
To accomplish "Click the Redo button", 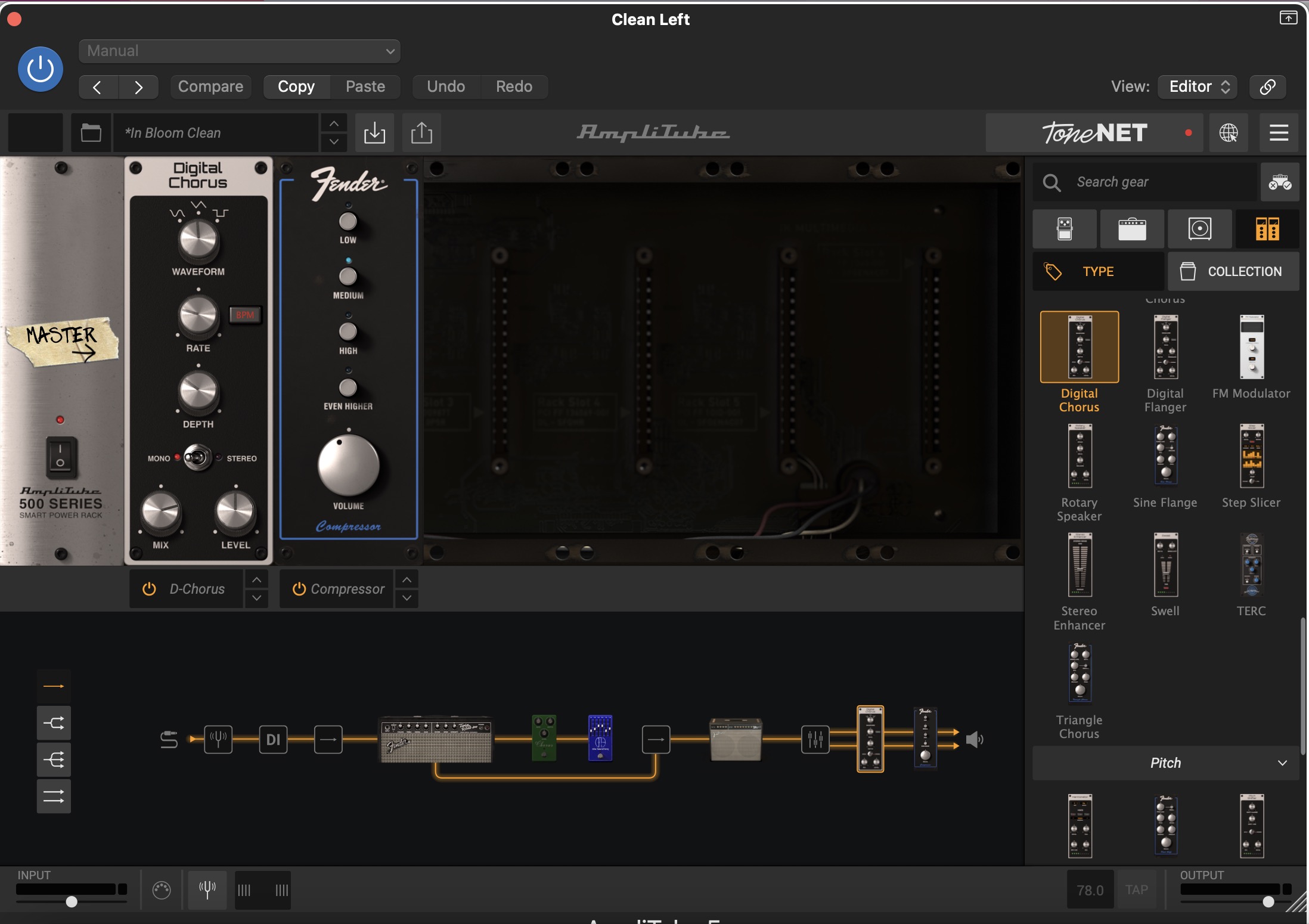I will [514, 87].
